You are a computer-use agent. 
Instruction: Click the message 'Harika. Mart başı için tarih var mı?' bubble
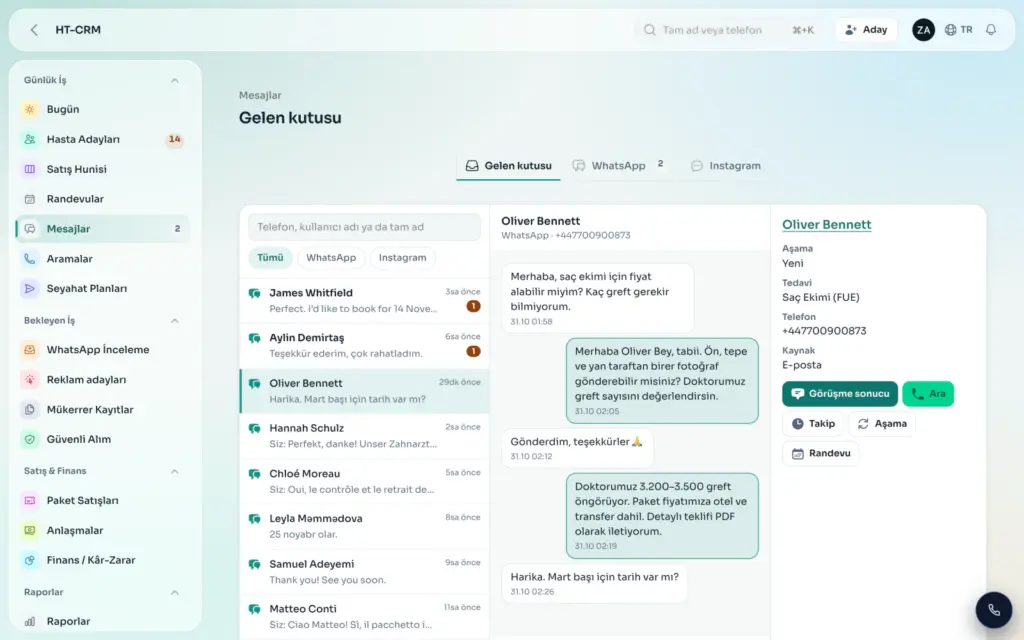coord(594,583)
